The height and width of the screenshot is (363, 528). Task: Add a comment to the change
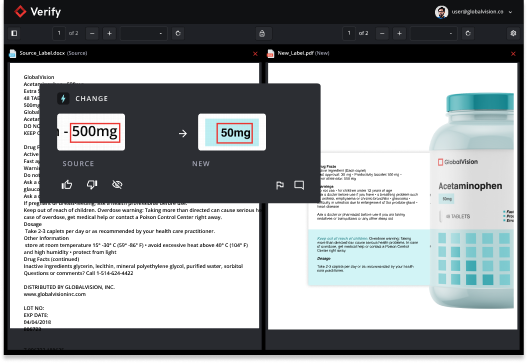click(x=299, y=185)
